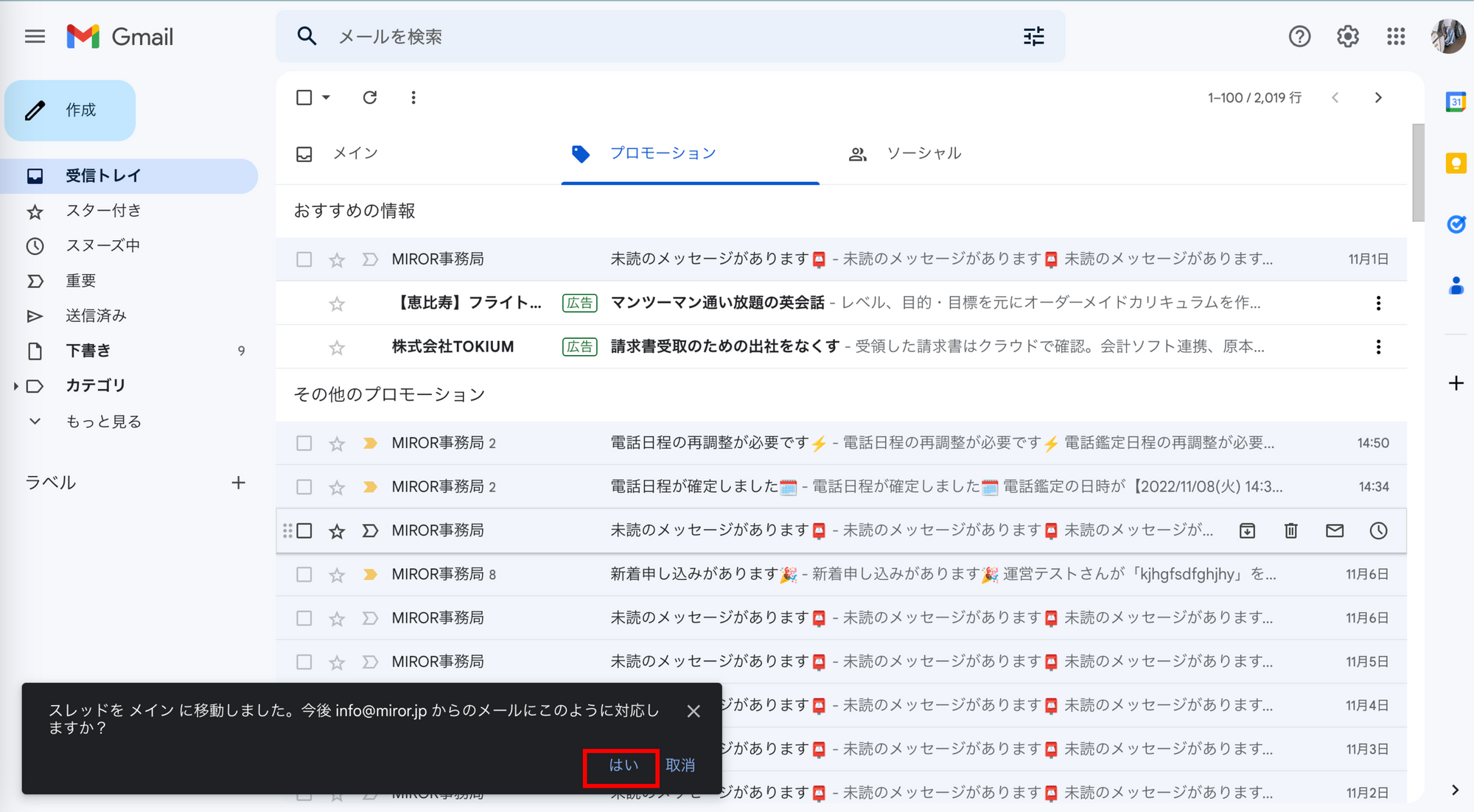Star the 14:50 電話日程の再調整 message
The image size is (1474, 812).
point(337,443)
